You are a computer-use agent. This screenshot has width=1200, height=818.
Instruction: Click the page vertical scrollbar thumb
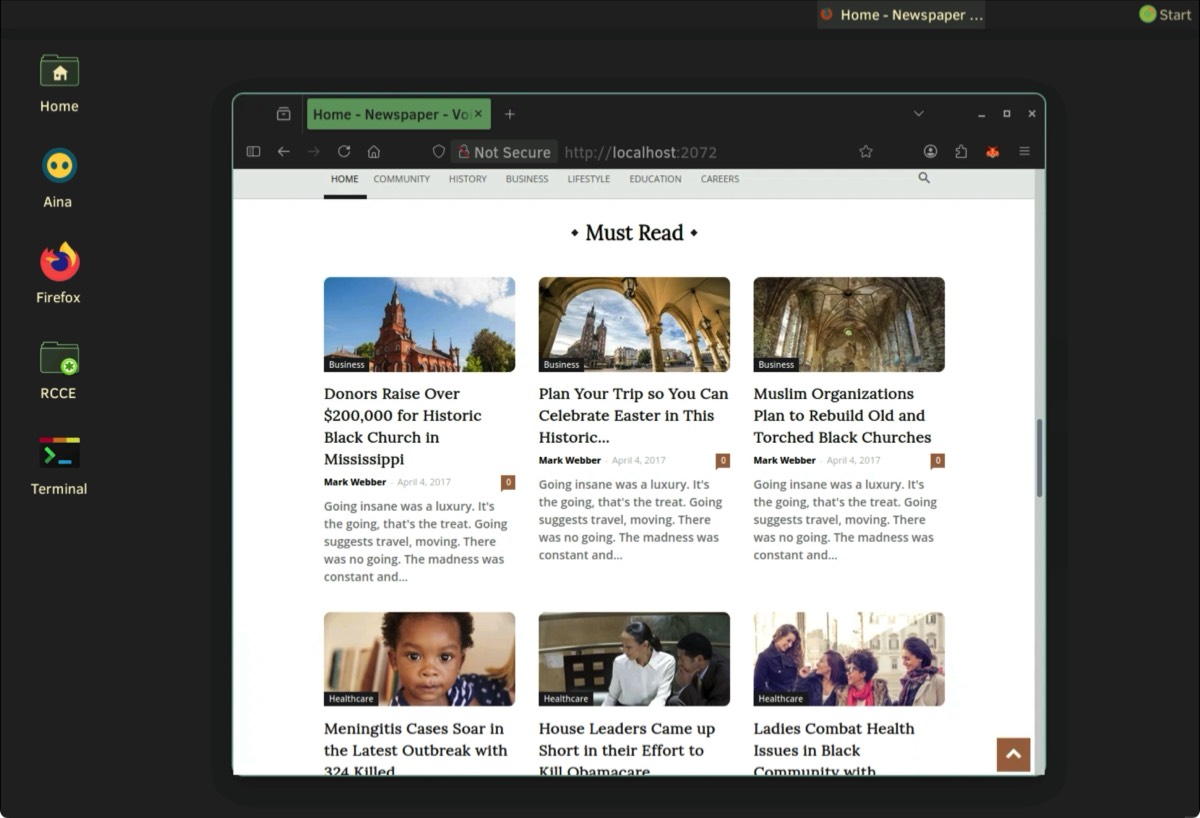(1039, 458)
